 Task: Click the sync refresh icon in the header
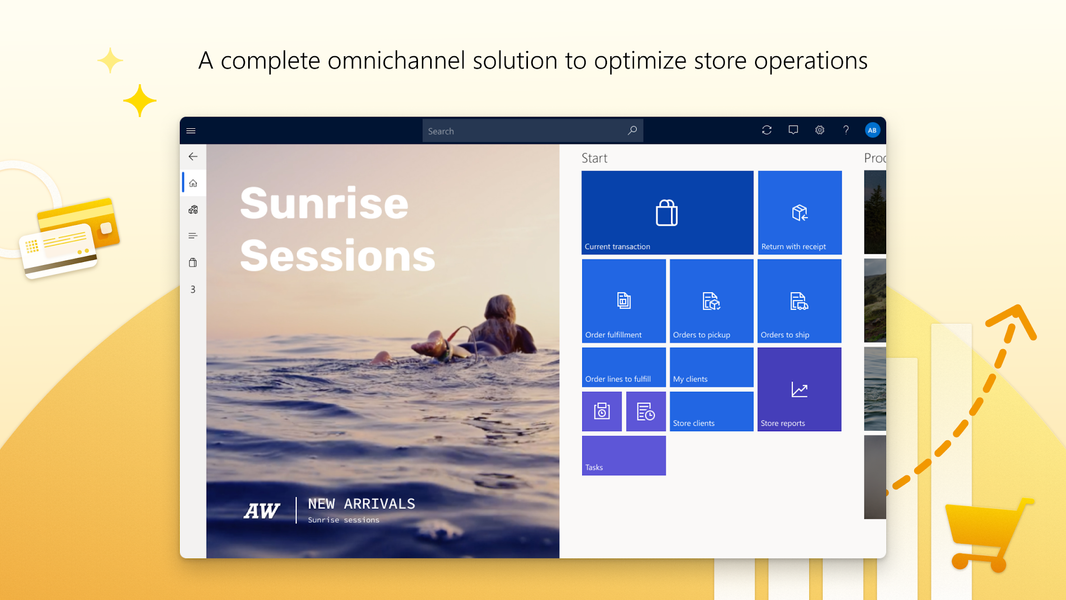(x=766, y=130)
